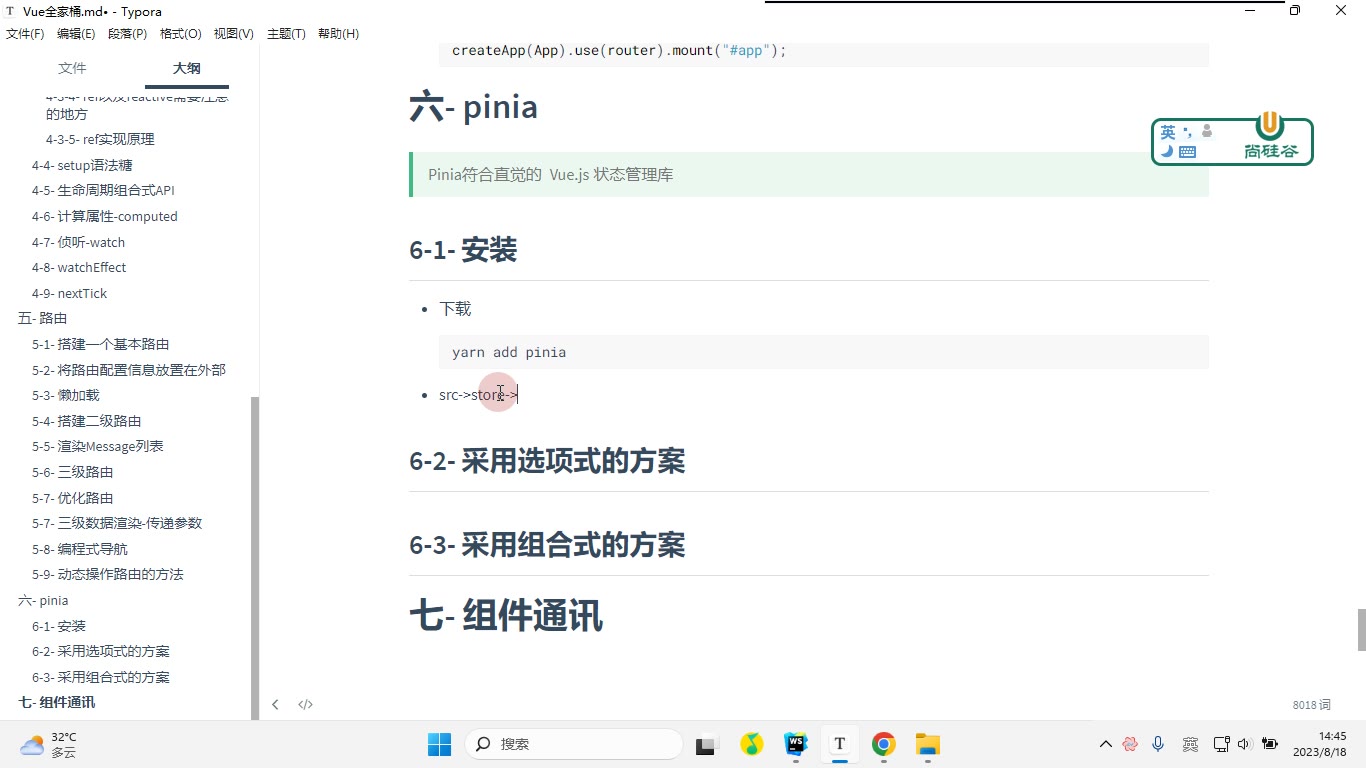Viewport: 1366px width, 768px height.
Task: Jump to outline item 4-6- 计算属性-computed
Action: tap(104, 216)
